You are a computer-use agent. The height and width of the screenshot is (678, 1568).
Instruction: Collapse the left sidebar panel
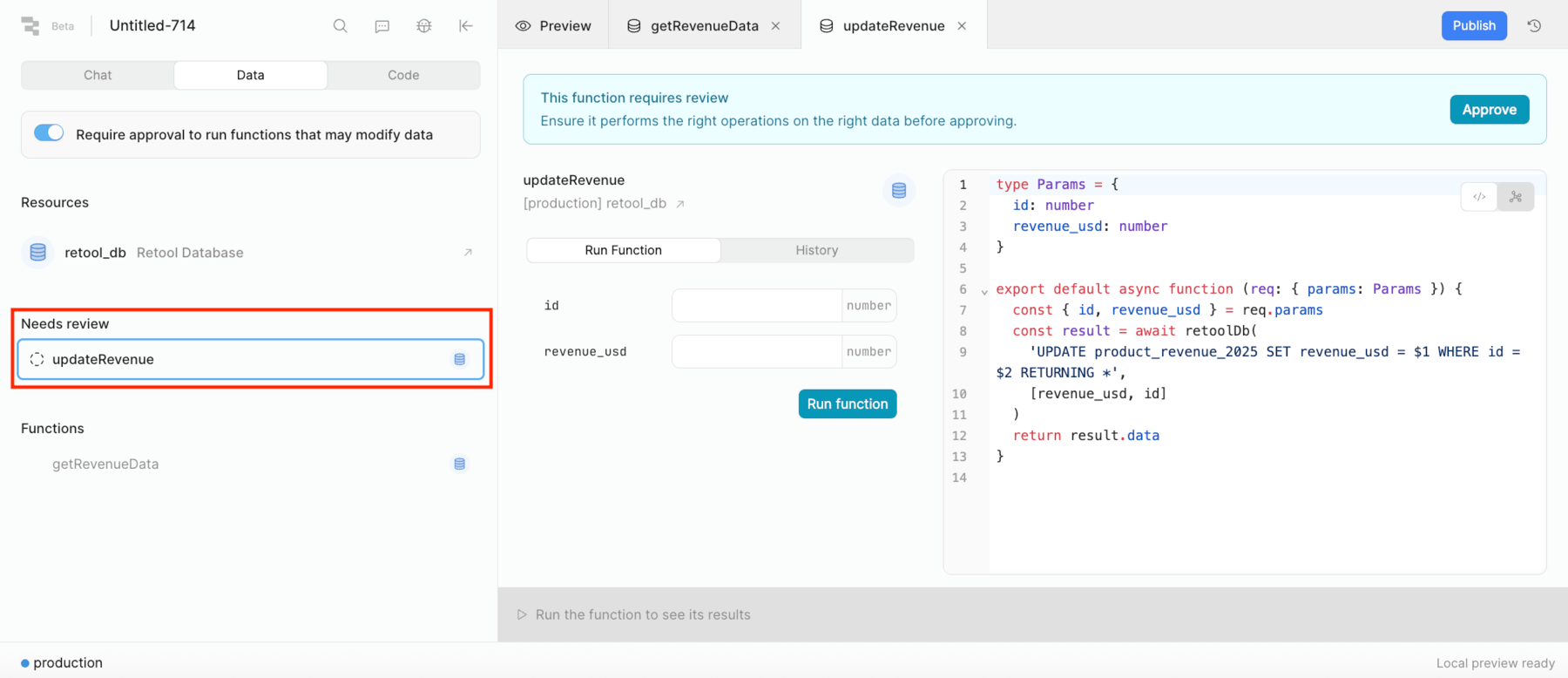pos(466,26)
